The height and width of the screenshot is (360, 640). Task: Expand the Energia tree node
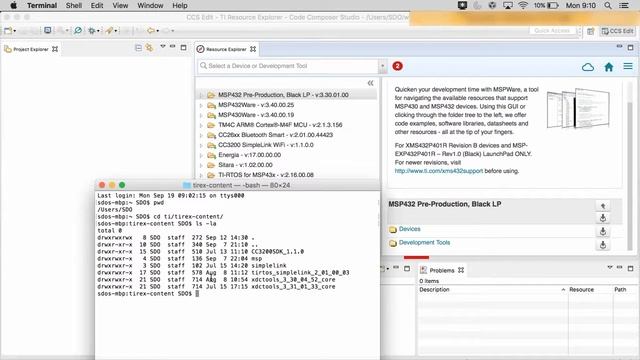point(201,155)
